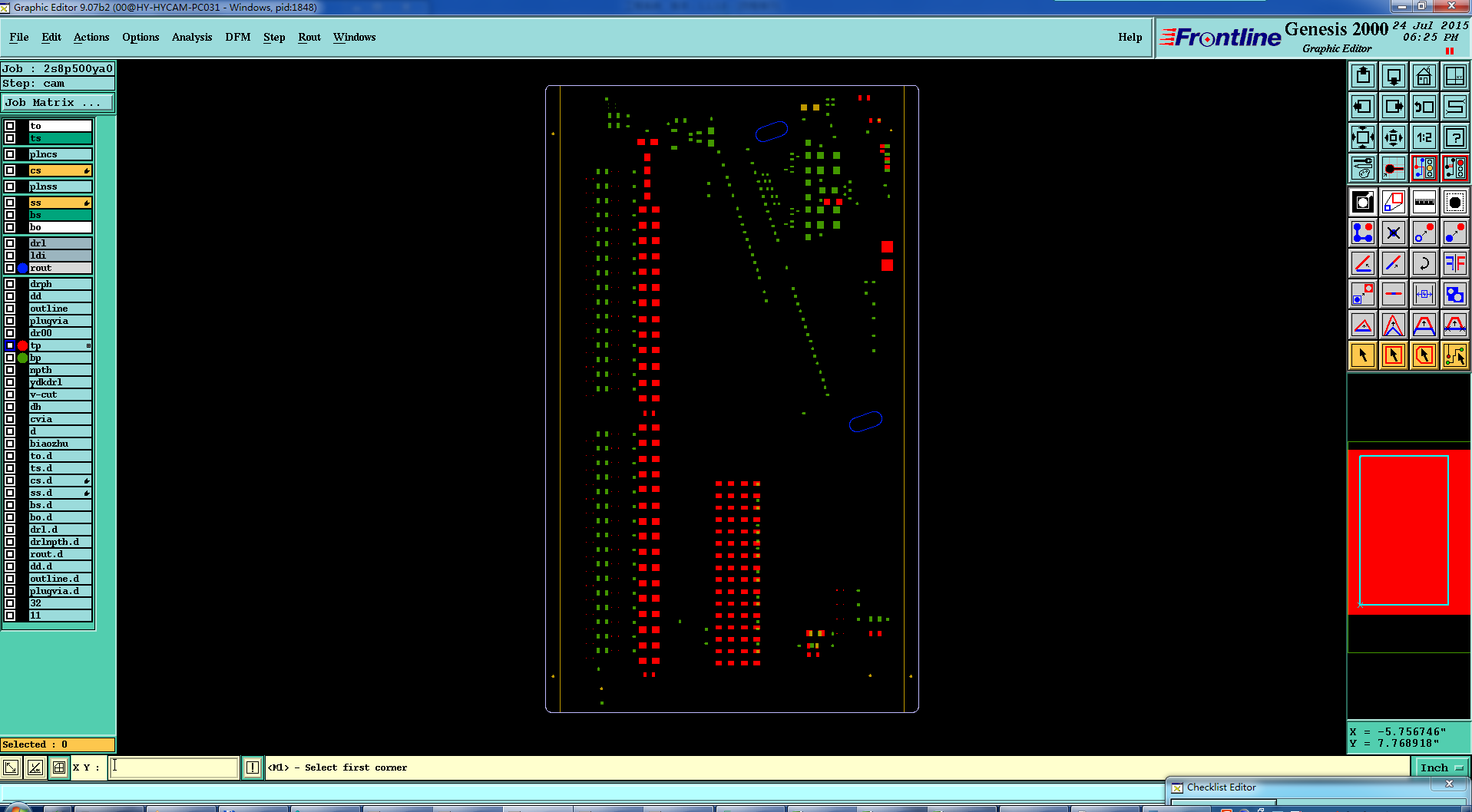
Task: Open the Edit menu
Action: 51,37
